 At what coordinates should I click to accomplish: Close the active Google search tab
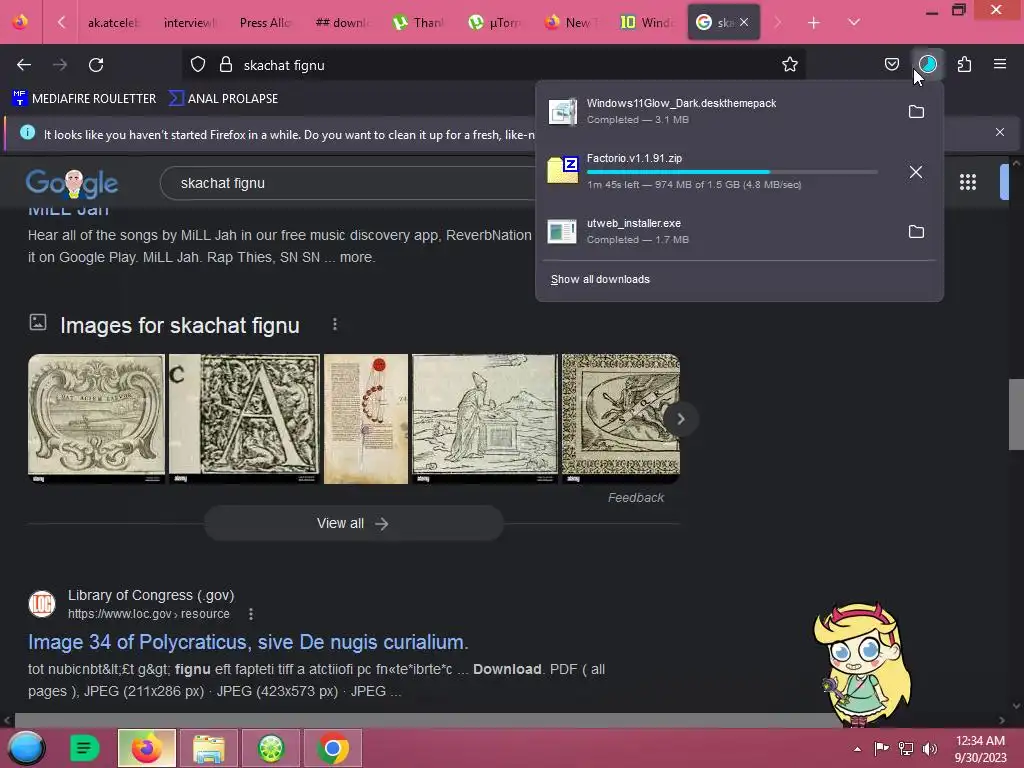coord(744,22)
